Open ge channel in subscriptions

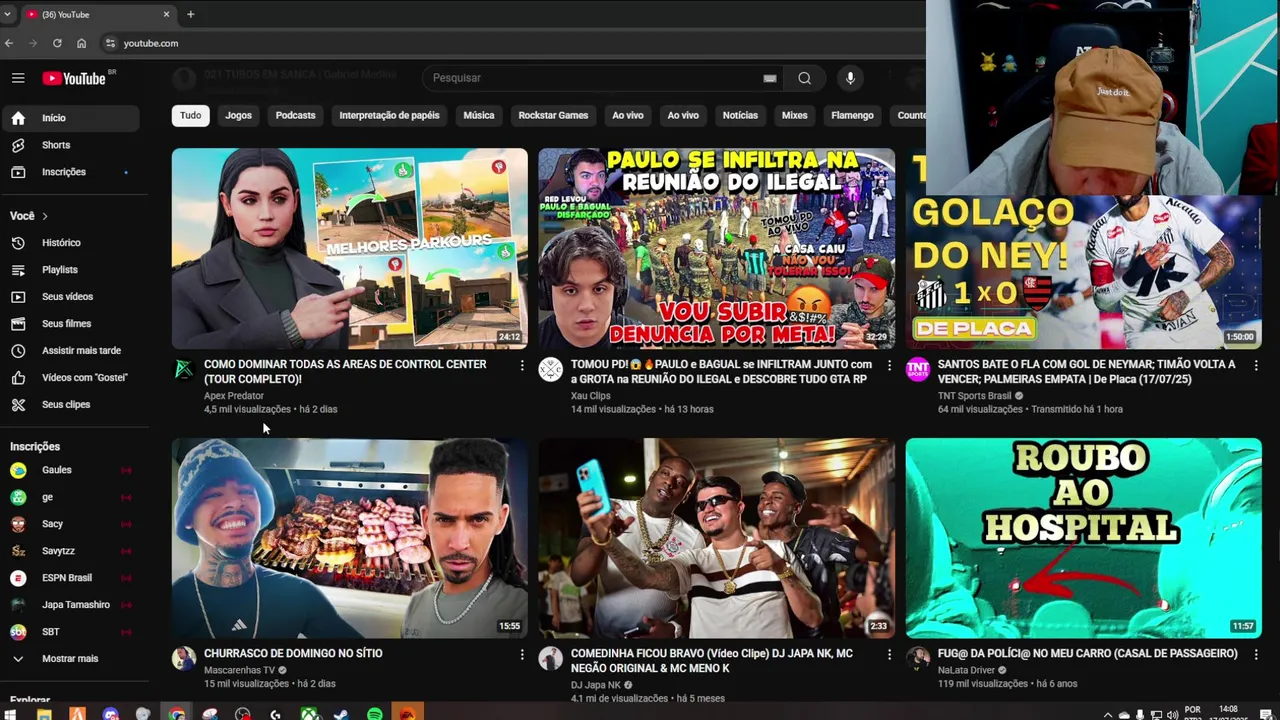[70, 497]
